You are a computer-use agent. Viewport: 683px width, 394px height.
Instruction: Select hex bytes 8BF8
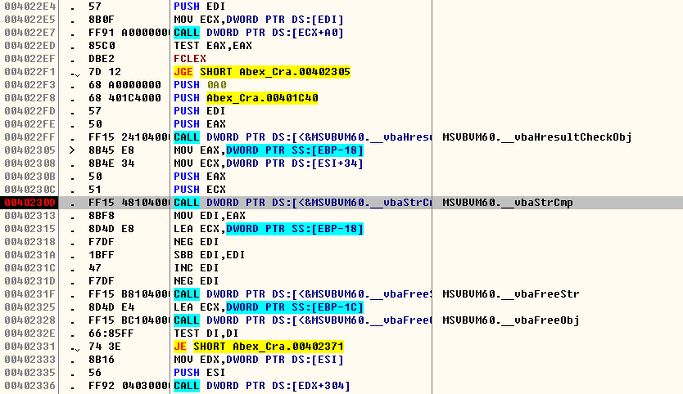tap(101, 216)
